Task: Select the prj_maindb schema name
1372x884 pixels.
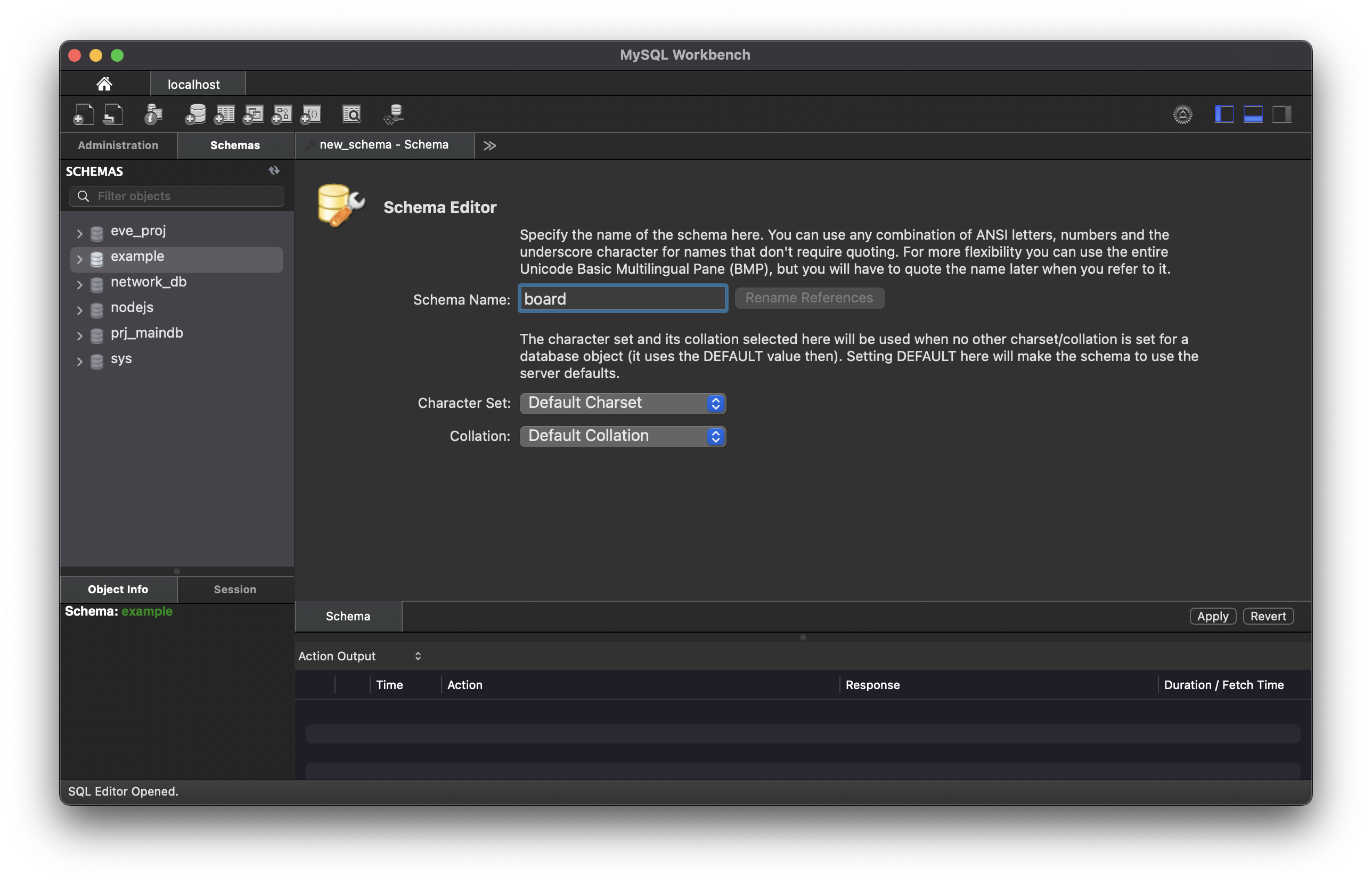Action: tap(147, 333)
